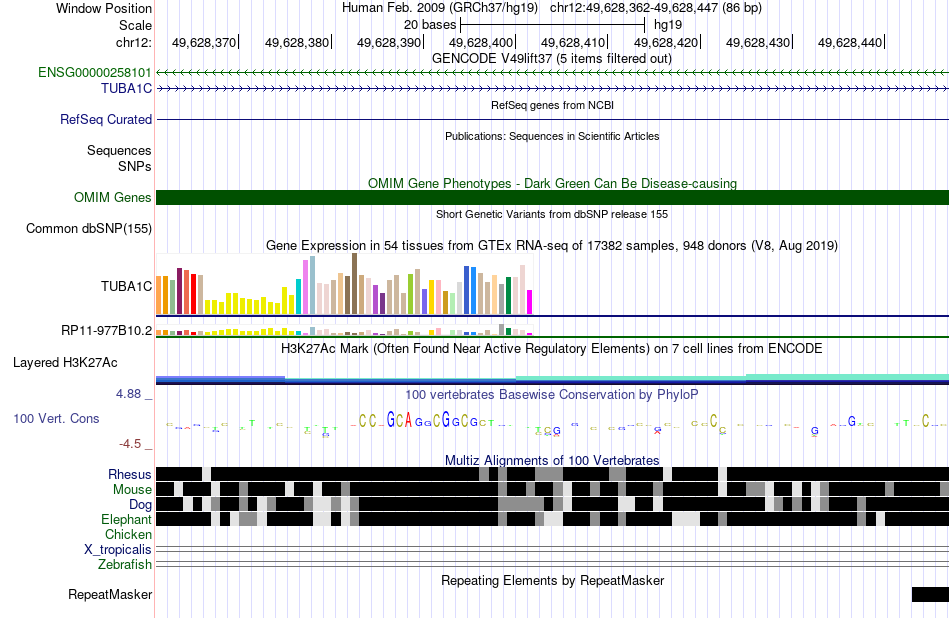This screenshot has height=618, width=950.
Task: Click the Rhesus alignment block row
Action: click(x=553, y=474)
